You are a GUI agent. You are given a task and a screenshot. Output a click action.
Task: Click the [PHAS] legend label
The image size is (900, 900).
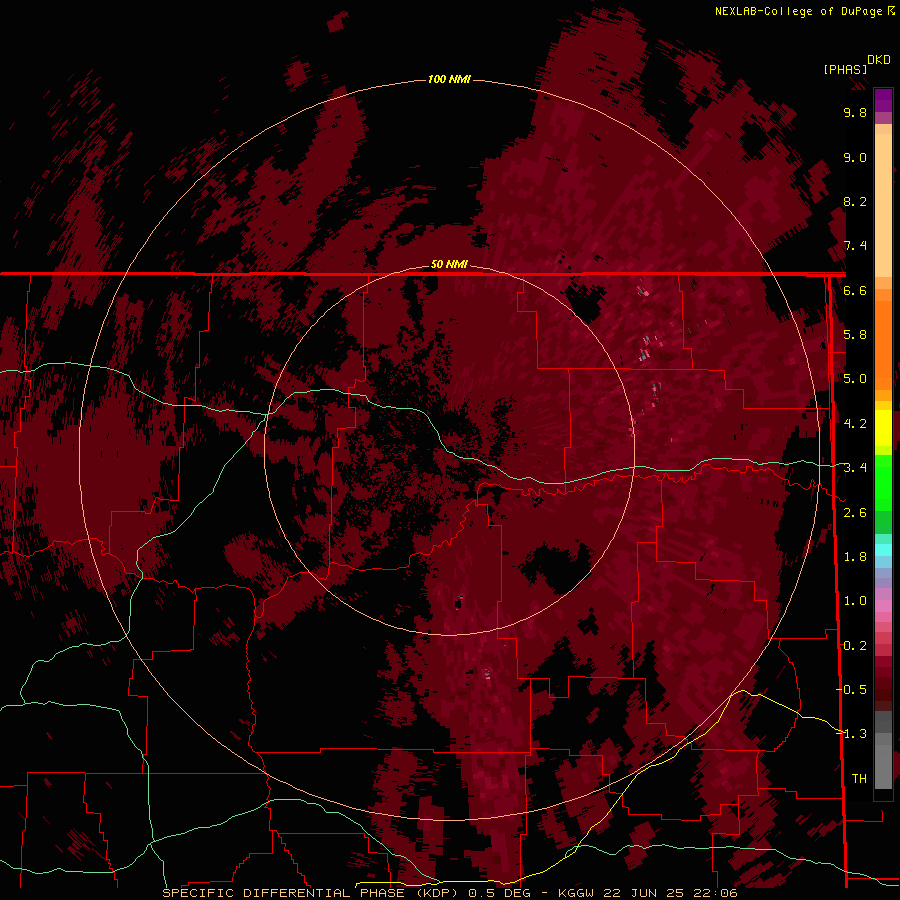[x=845, y=69]
